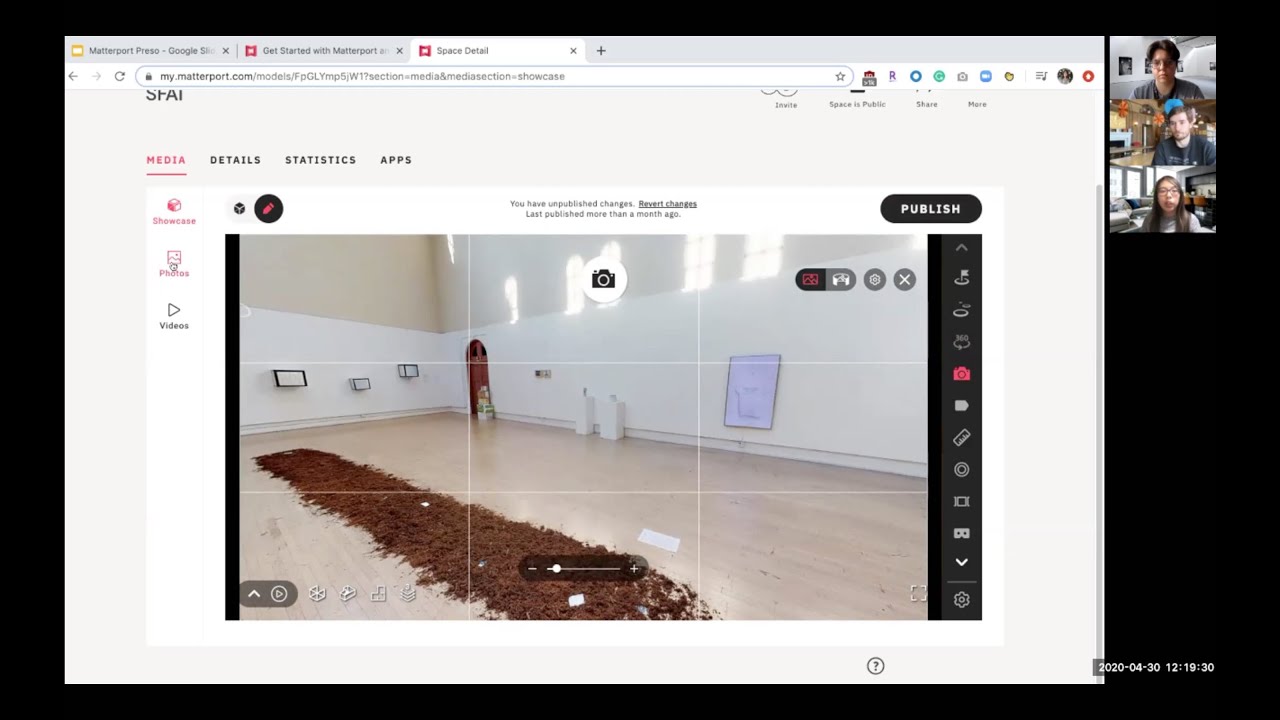Enter fullscreen view of the space
The width and height of the screenshot is (1280, 720).
click(918, 594)
